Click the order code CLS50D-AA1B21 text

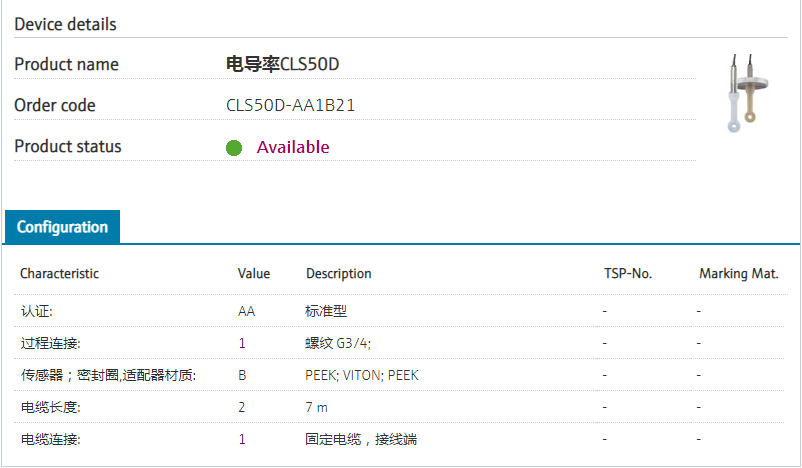point(291,105)
